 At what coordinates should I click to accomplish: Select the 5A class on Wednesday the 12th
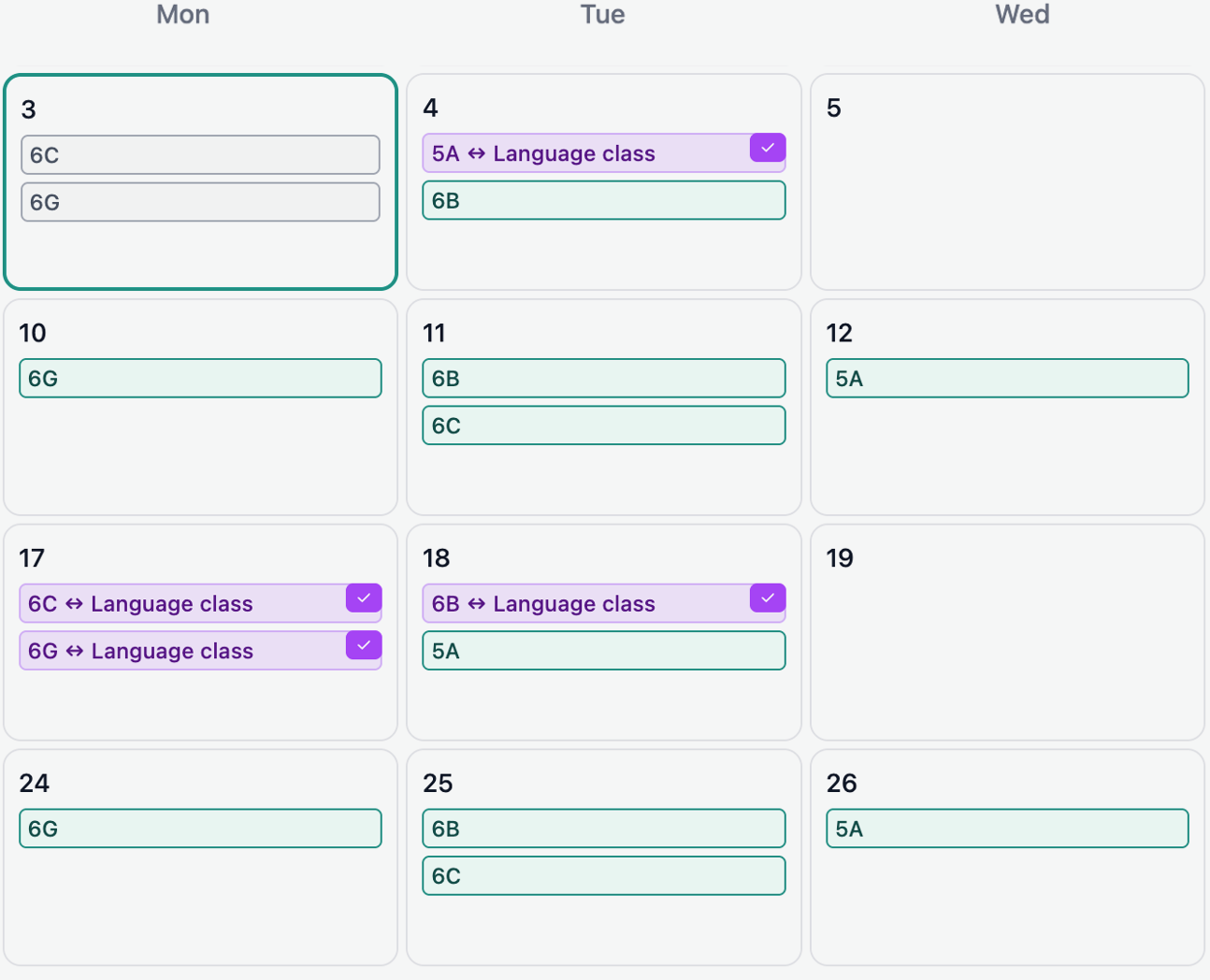pyautogui.click(x=1007, y=379)
